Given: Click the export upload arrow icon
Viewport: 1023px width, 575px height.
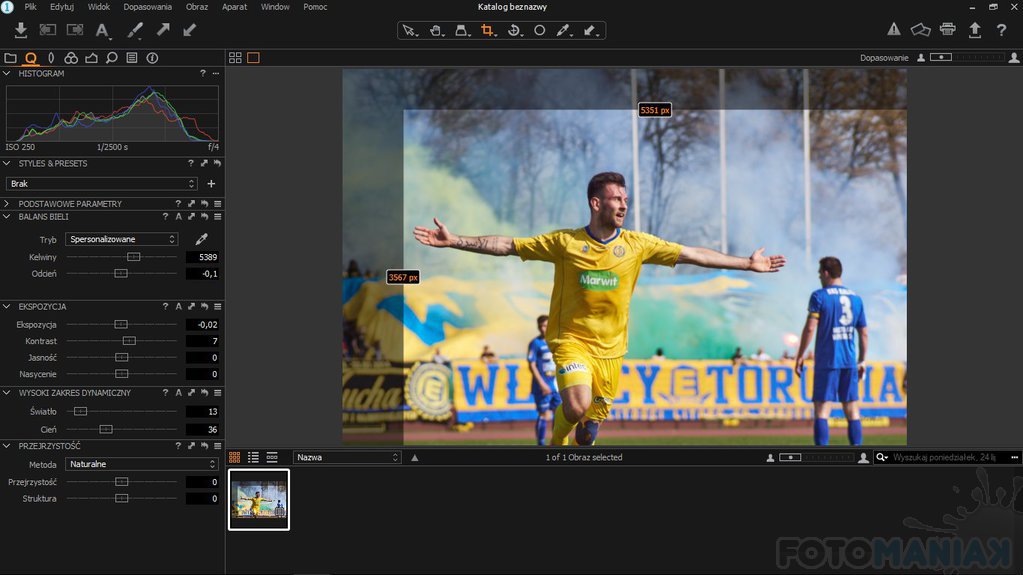Looking at the screenshot, I should pyautogui.click(x=975, y=30).
